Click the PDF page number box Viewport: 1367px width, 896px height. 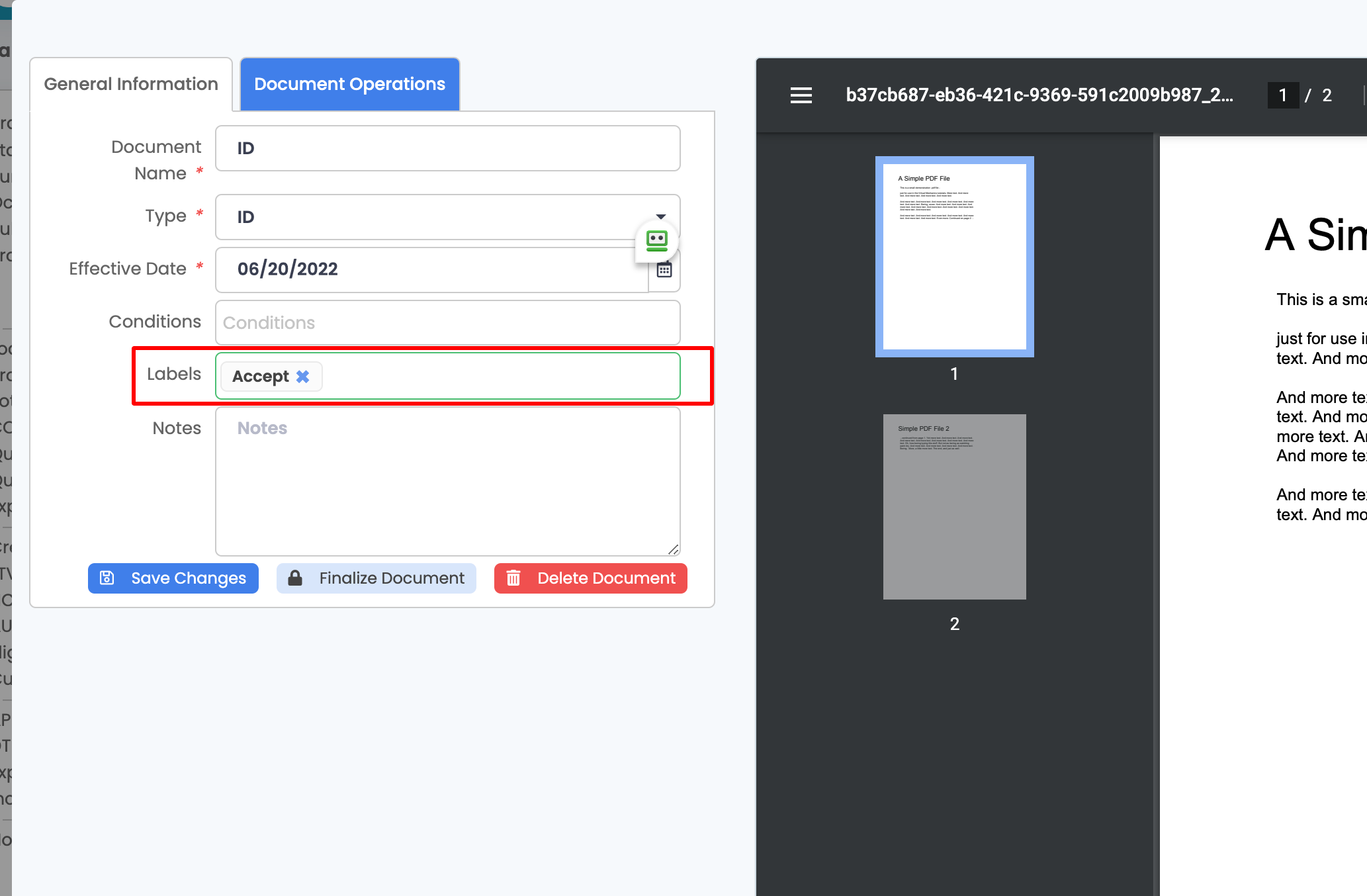[x=1282, y=95]
